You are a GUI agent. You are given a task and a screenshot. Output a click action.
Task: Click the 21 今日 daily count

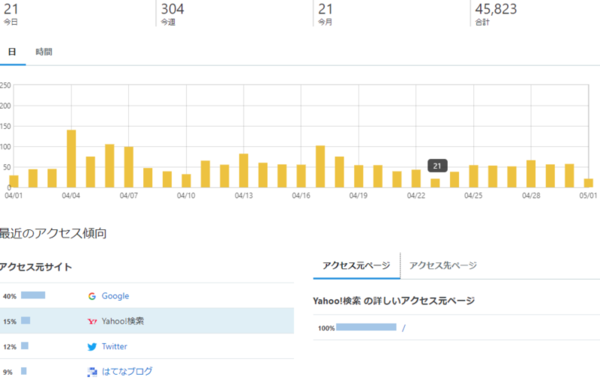[11, 14]
